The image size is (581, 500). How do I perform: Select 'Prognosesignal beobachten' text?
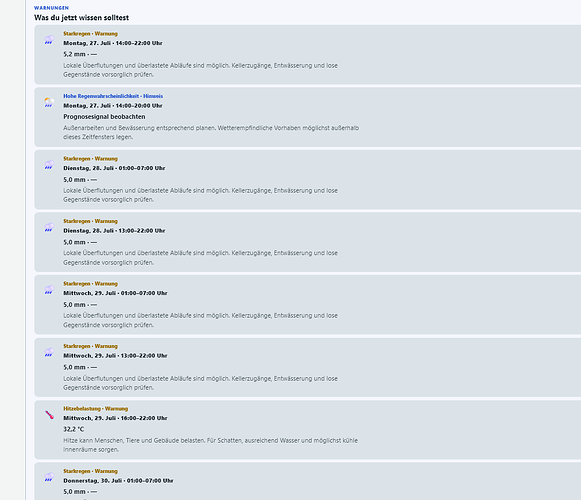tap(104, 117)
